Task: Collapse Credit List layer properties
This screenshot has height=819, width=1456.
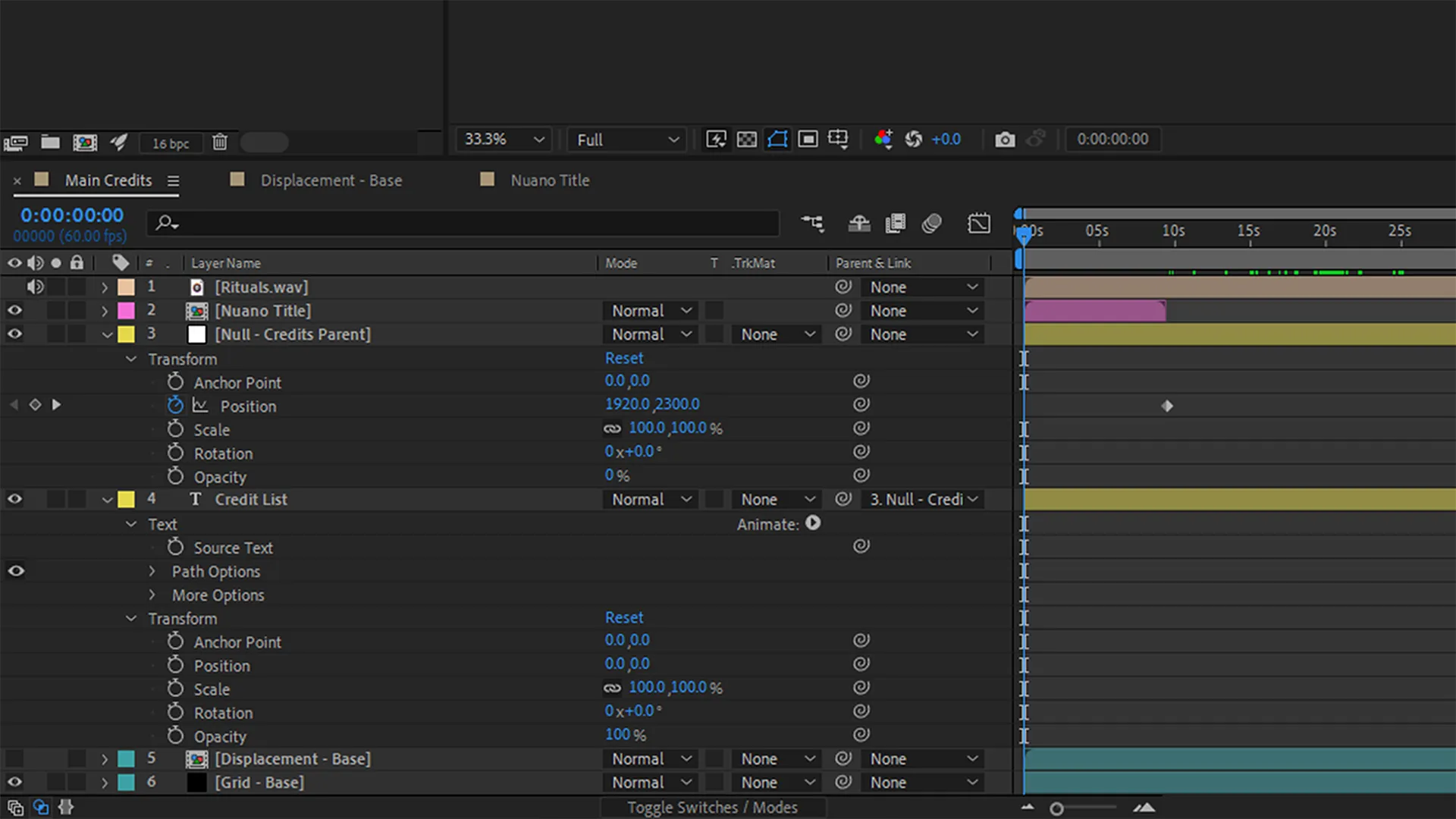Action: click(107, 500)
